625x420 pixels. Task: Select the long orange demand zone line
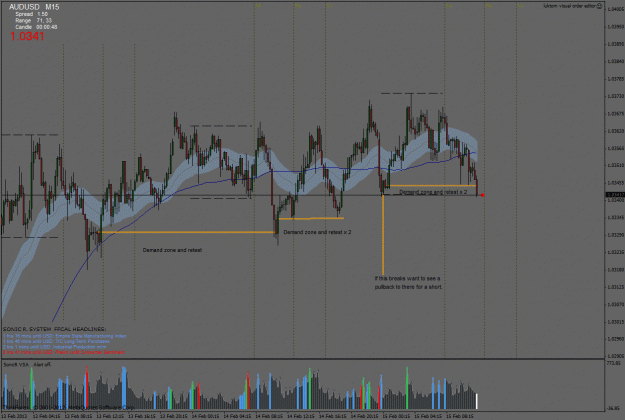(187, 232)
